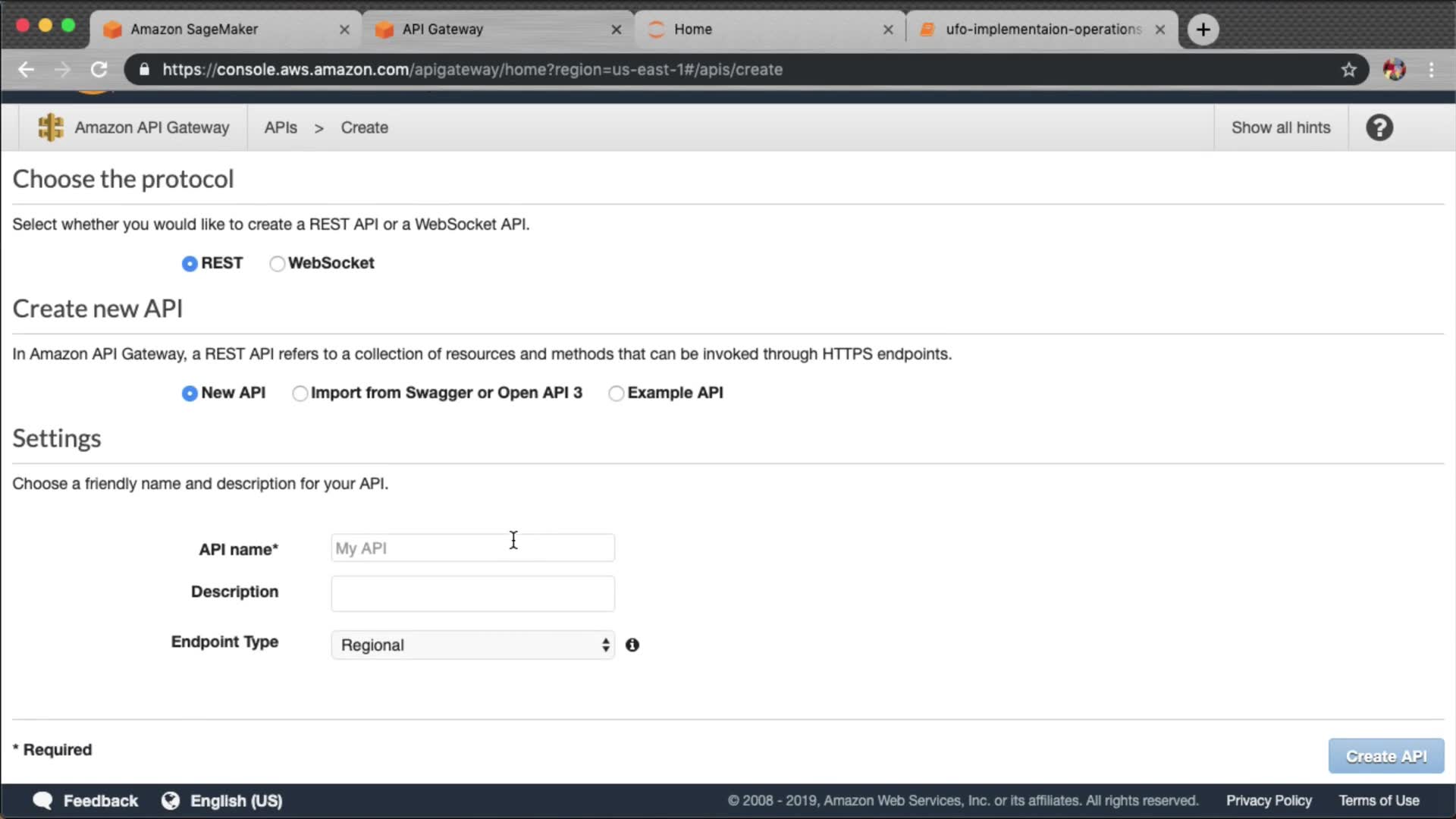
Task: Open the English (US) language selector
Action: coord(235,801)
